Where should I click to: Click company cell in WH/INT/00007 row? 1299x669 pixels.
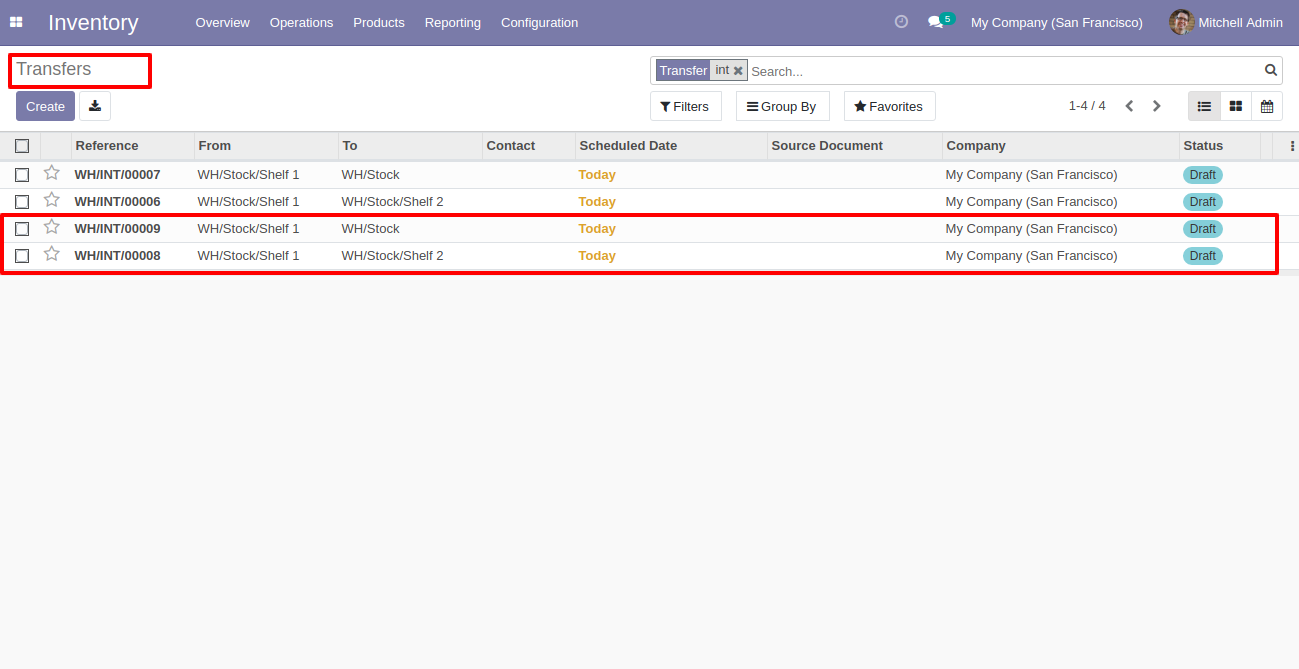coord(1031,175)
